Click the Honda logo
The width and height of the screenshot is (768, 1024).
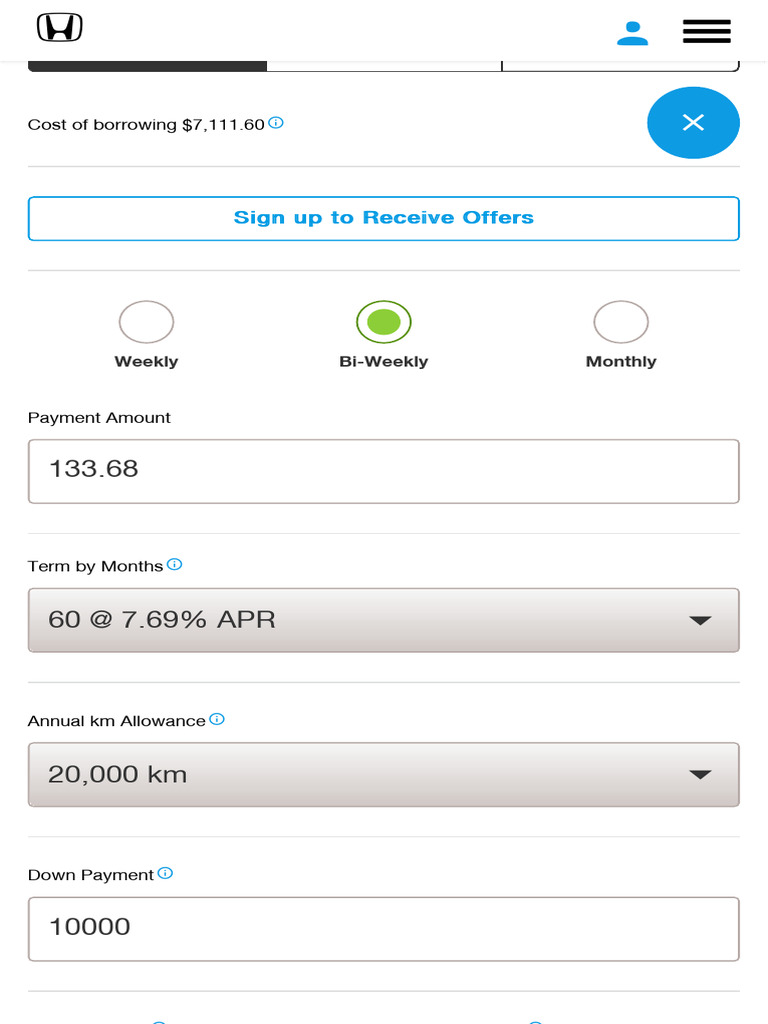coord(60,28)
